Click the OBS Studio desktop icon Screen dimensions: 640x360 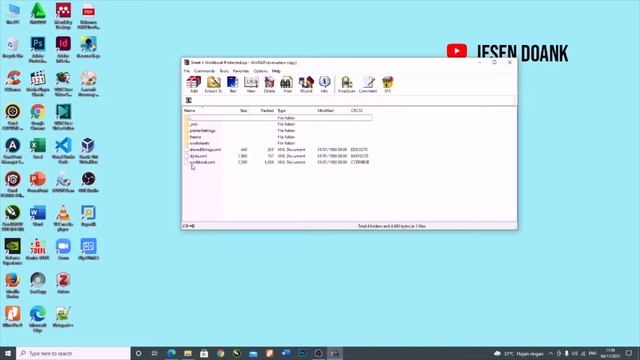(x=88, y=182)
